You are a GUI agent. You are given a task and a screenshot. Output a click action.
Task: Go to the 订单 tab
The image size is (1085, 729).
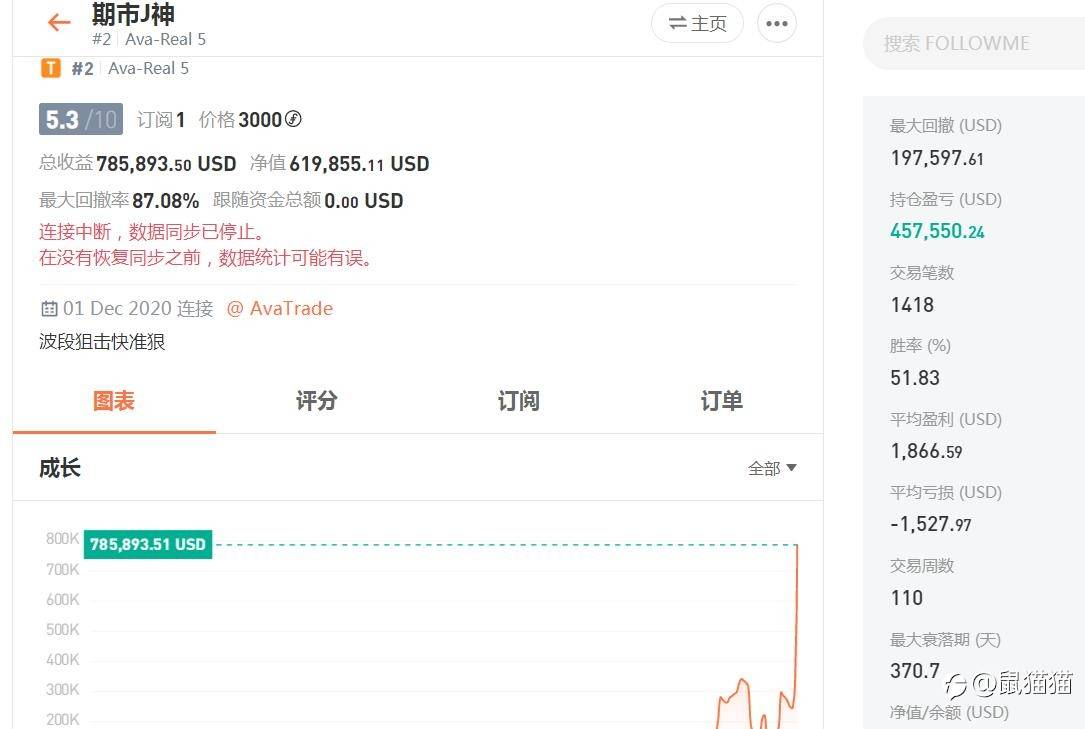pos(722,400)
